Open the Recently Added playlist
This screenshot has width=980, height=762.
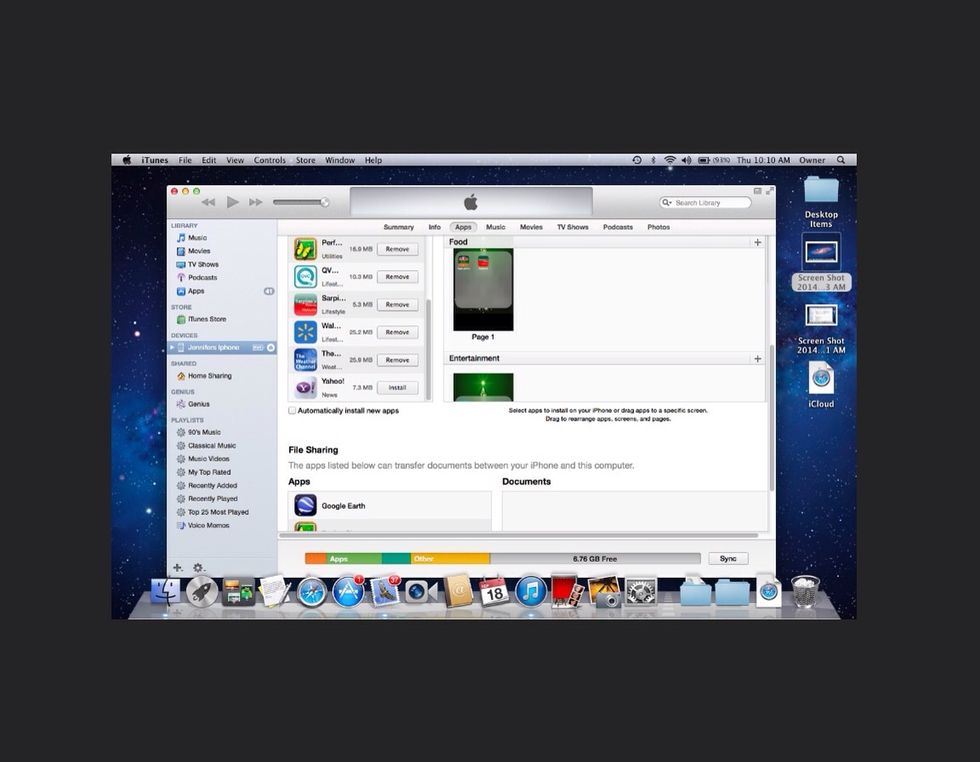[x=212, y=485]
